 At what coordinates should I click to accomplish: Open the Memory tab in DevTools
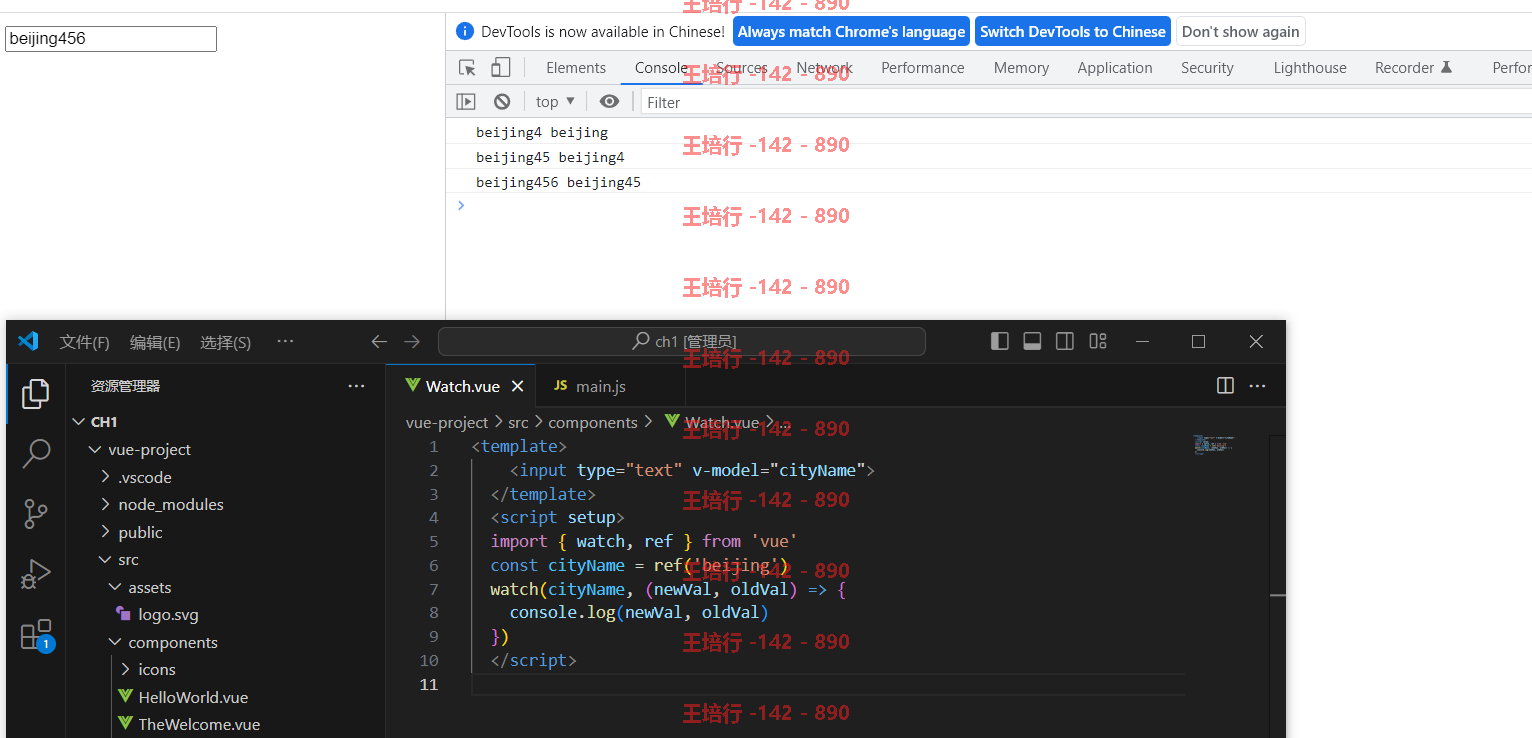pyautogui.click(x=1021, y=68)
